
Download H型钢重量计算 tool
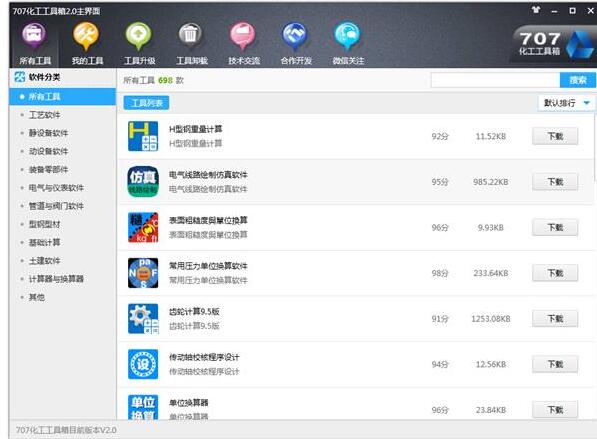[555, 136]
